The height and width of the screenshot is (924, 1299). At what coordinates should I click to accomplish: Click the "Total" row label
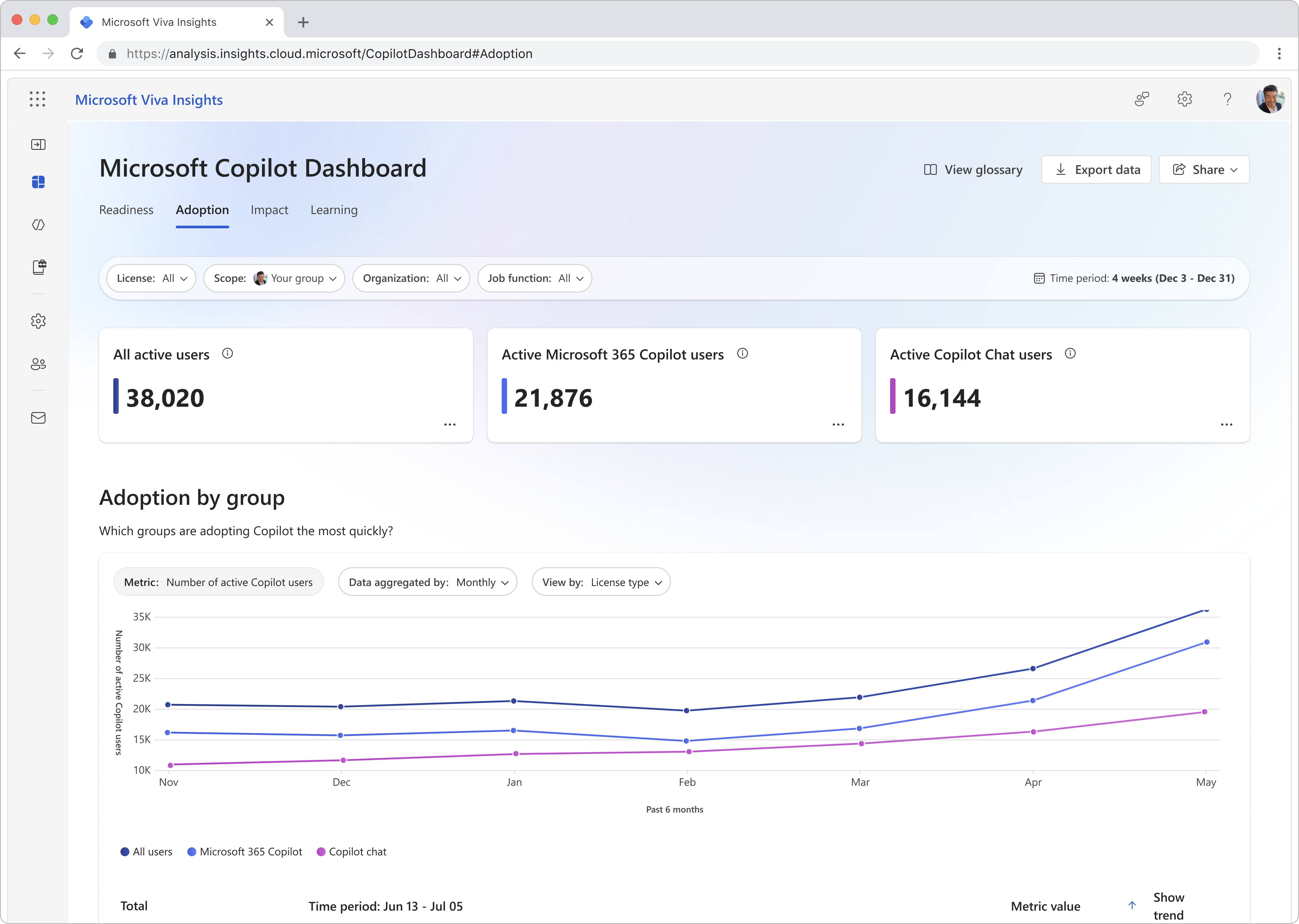click(134, 906)
